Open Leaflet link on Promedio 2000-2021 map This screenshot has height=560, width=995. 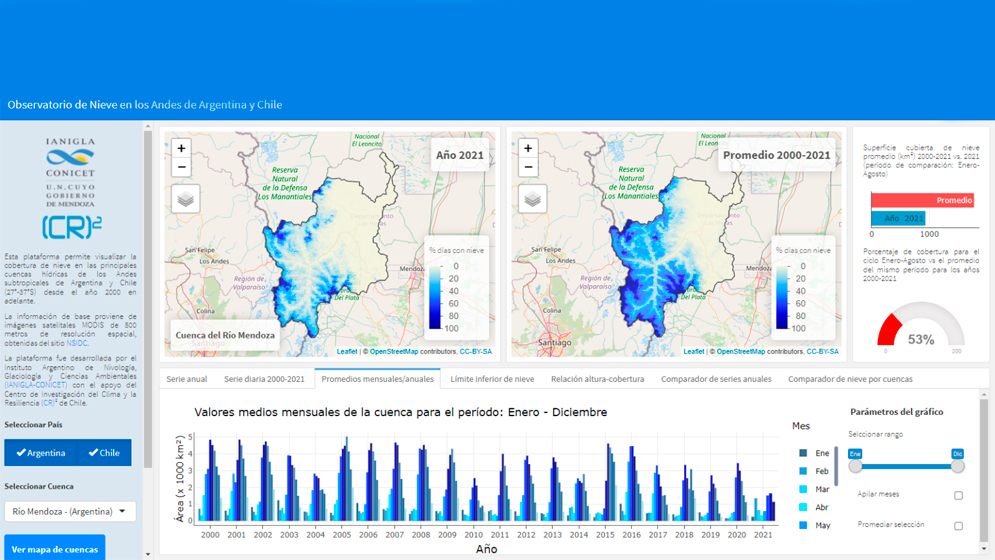pyautogui.click(x=694, y=351)
